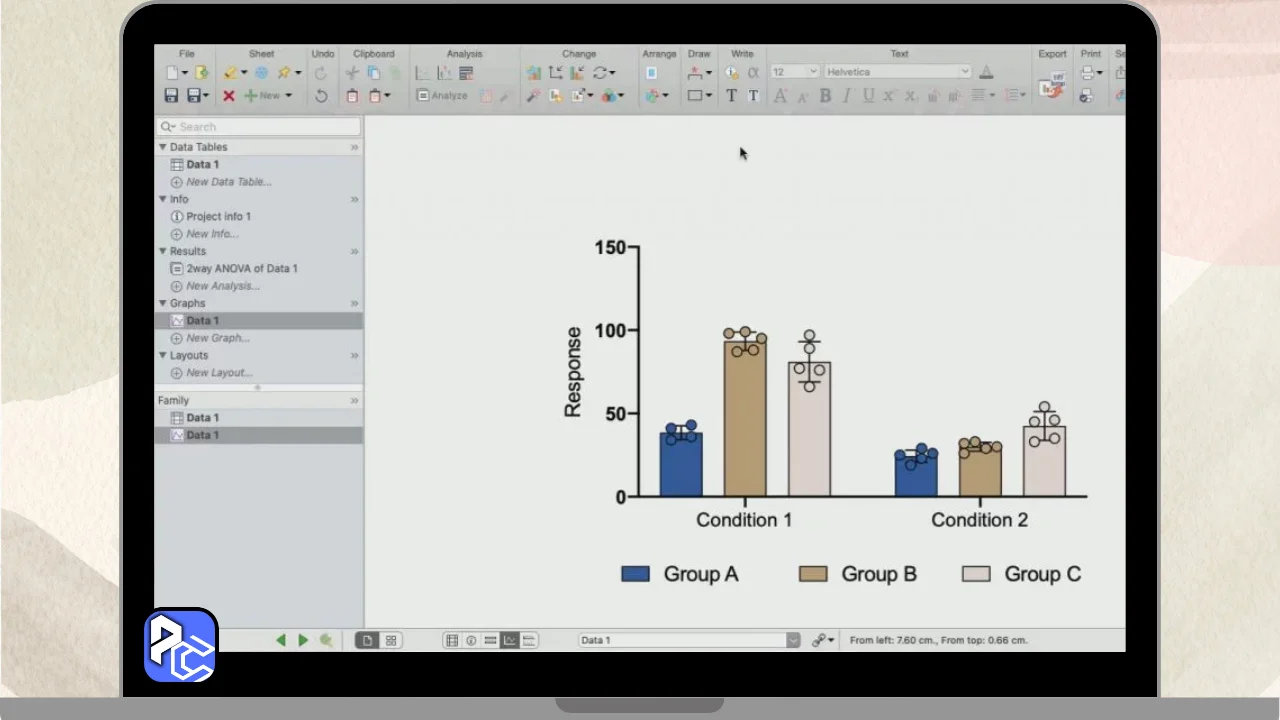Open Project info 1 sheet
This screenshot has height=720, width=1280.
tap(218, 217)
